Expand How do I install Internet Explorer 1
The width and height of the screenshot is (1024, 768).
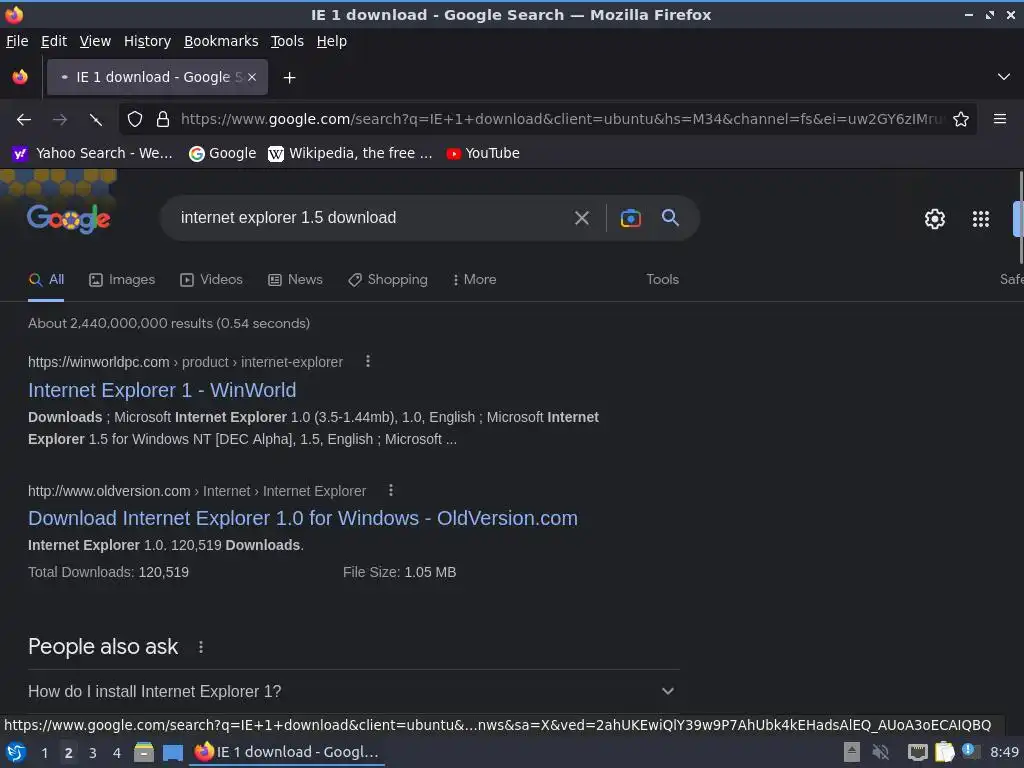[353, 691]
